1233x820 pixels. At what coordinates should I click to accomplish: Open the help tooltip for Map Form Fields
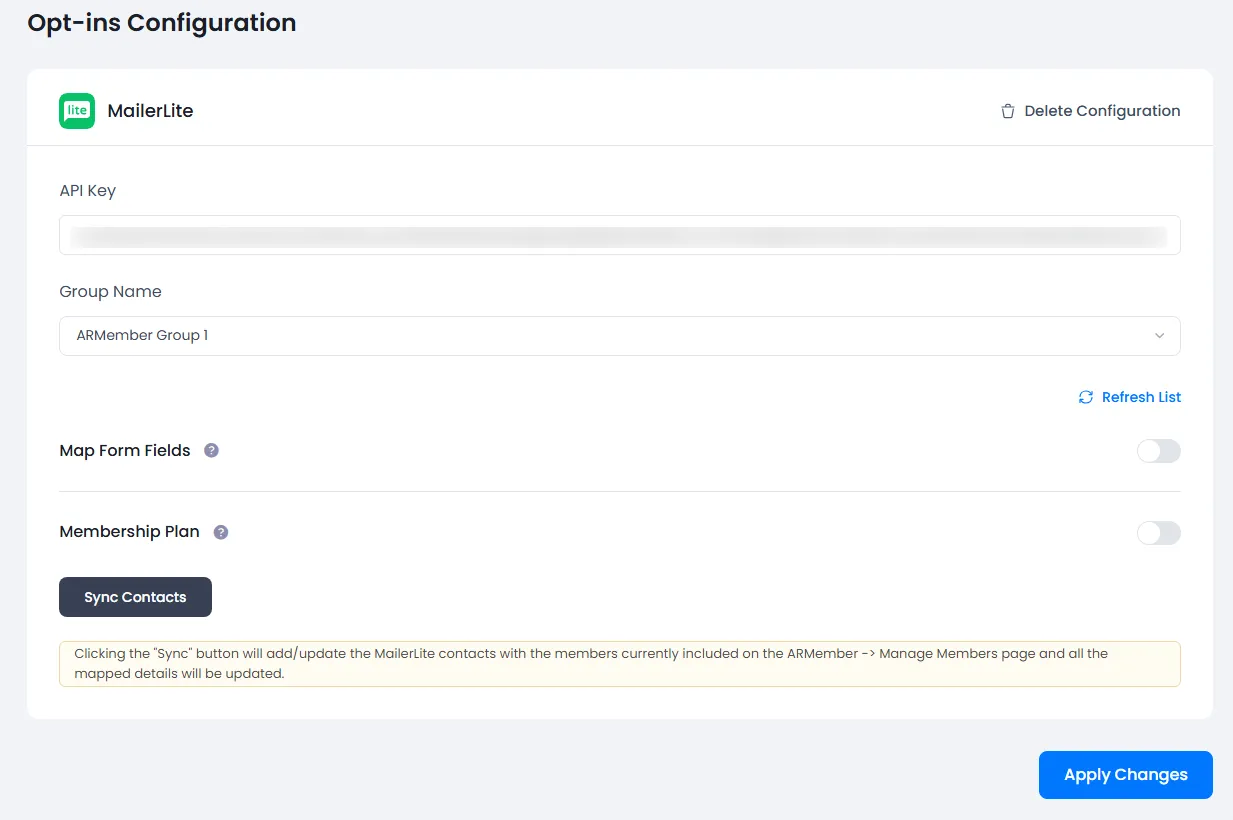coord(211,450)
